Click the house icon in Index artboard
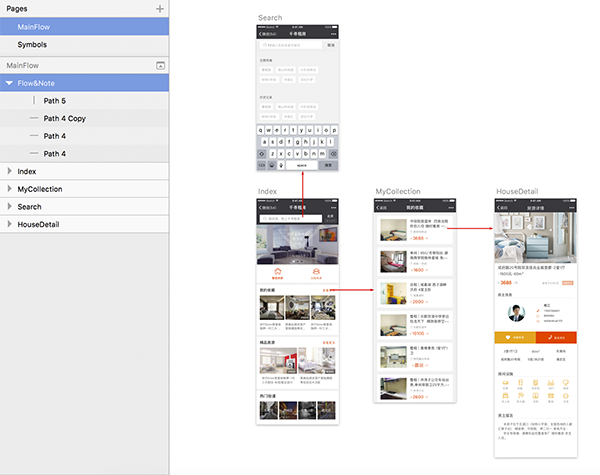Viewport: 600px width, 475px height. click(277, 271)
